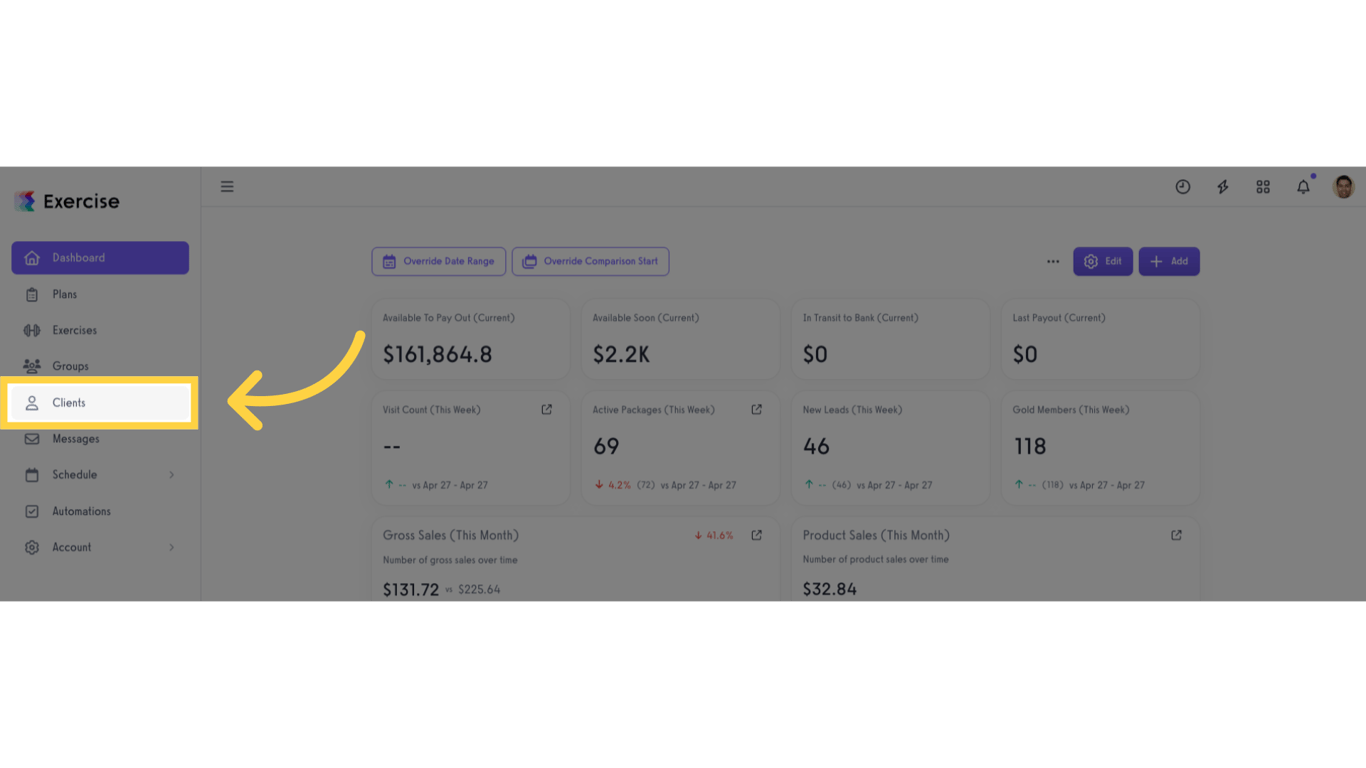The height and width of the screenshot is (768, 1366).
Task: Open external link on Active Packages card
Action: [x=757, y=409]
